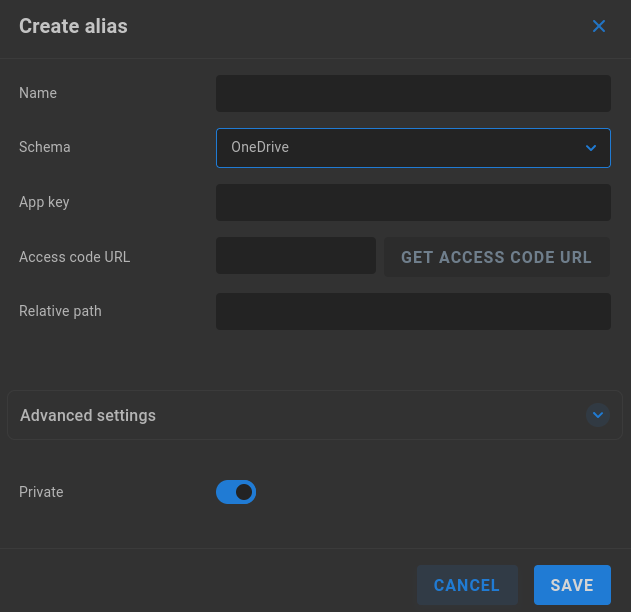Save the new alias
631x612 pixels.
click(x=572, y=585)
